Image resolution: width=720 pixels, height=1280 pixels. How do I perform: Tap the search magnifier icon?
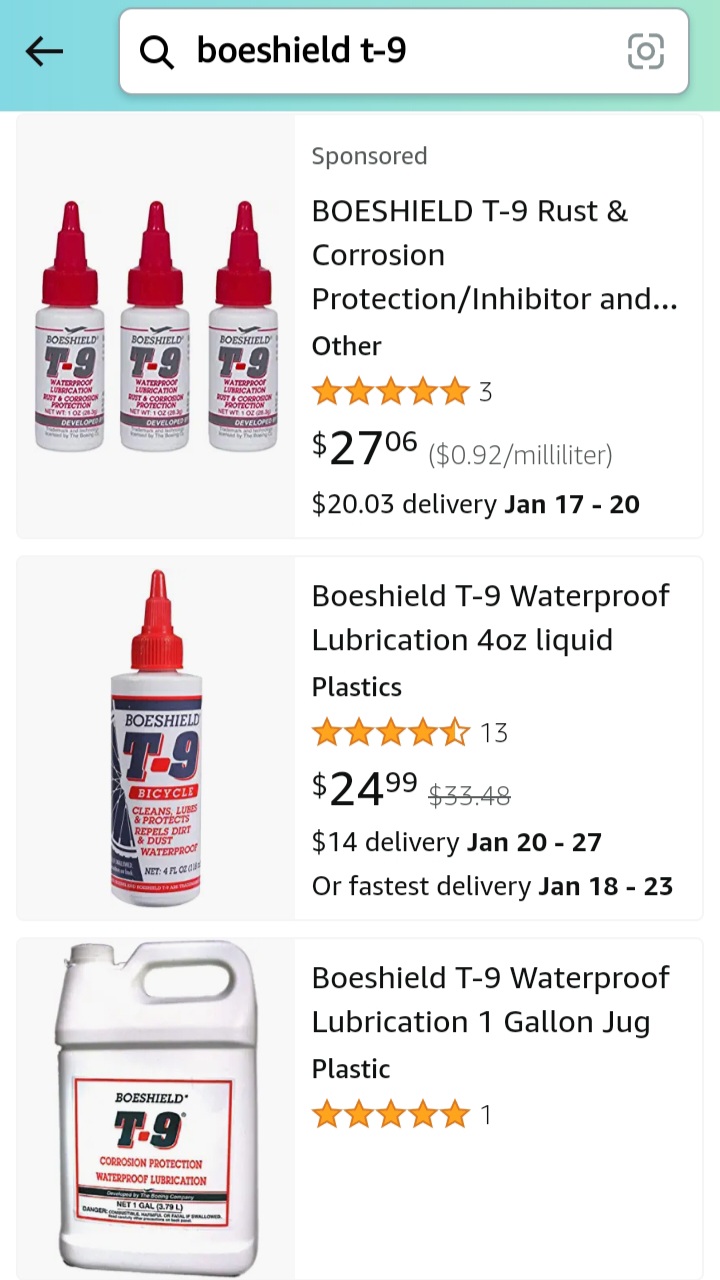point(156,52)
